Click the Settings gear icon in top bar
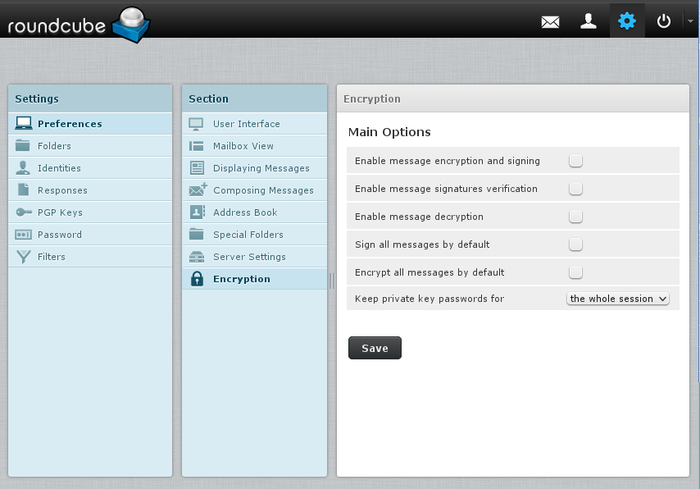The height and width of the screenshot is (489, 700). (x=627, y=21)
